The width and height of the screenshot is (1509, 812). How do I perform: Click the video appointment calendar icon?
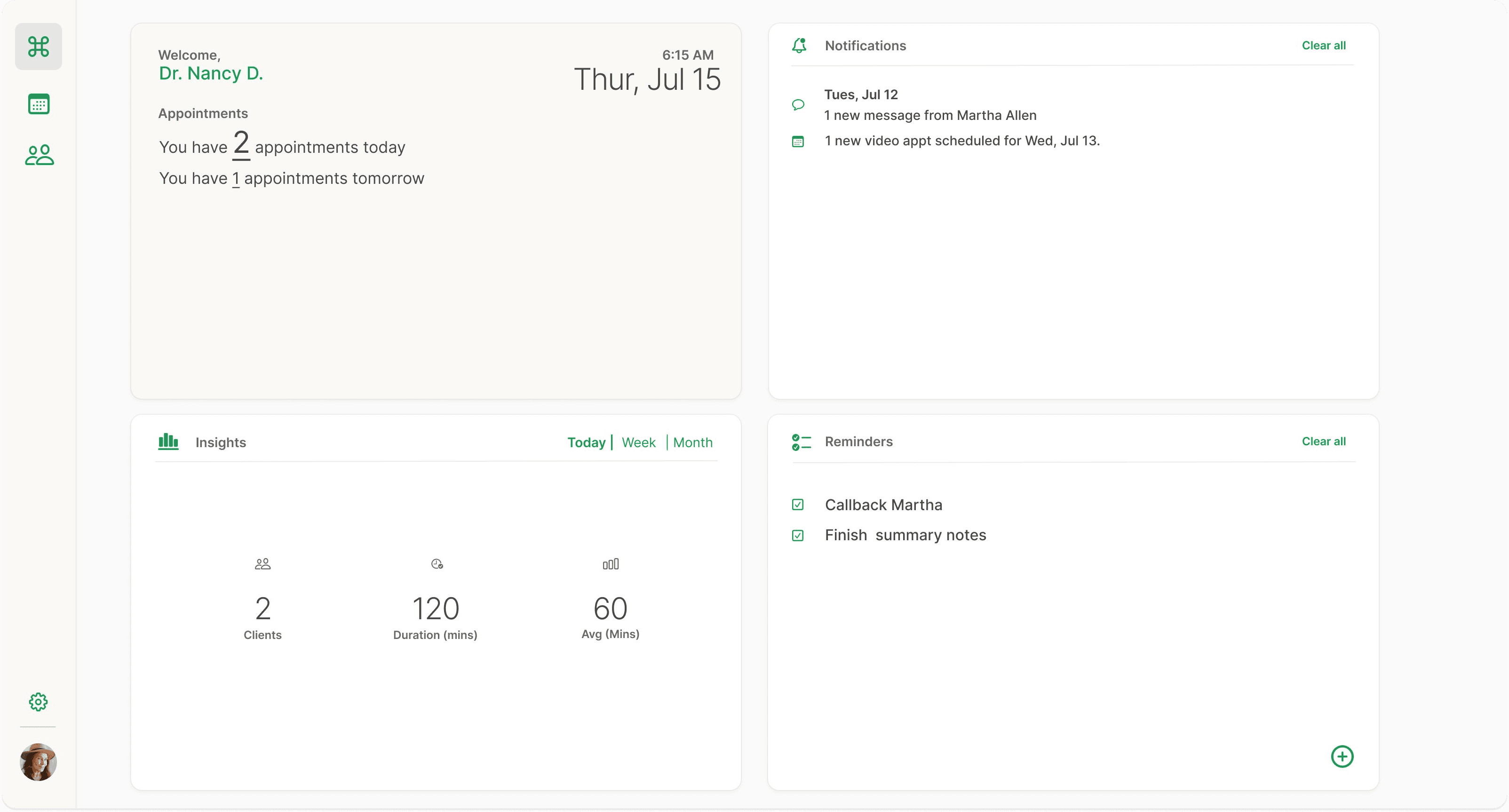tap(798, 142)
